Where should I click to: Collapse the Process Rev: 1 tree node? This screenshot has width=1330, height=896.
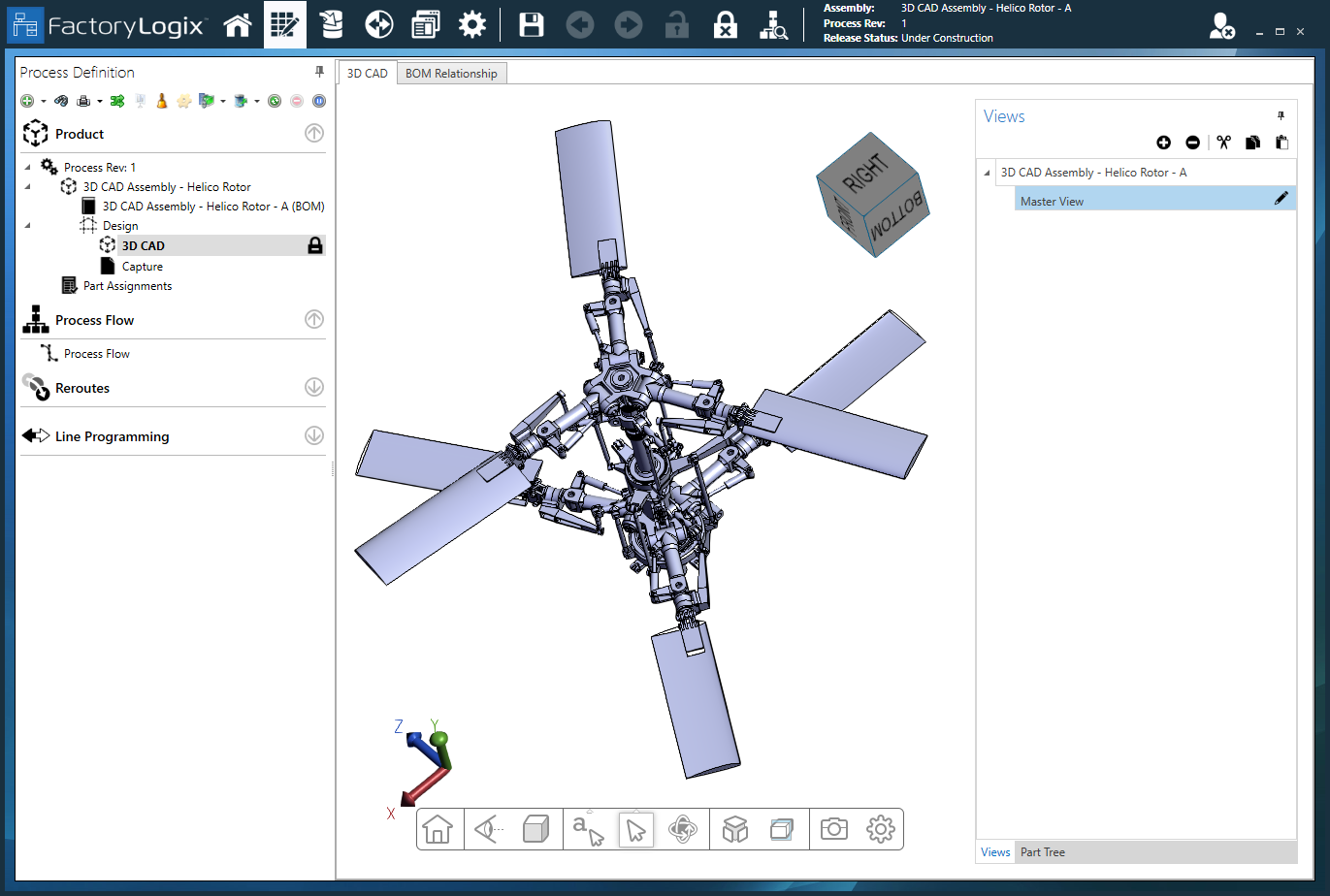(28, 166)
